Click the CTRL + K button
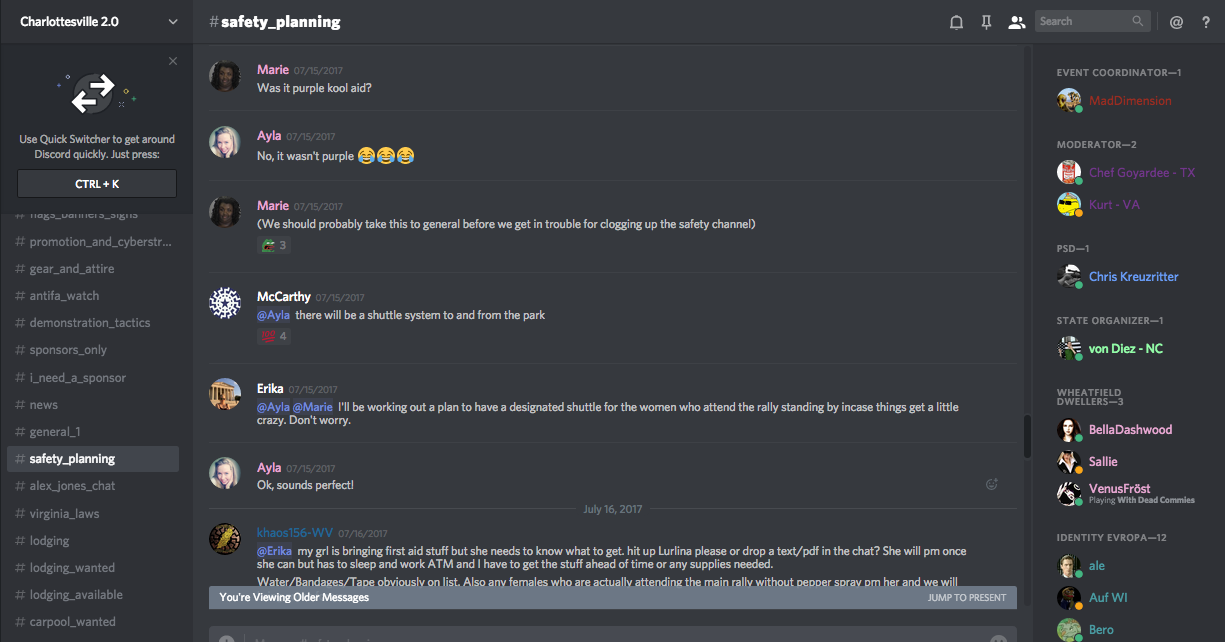This screenshot has height=642, width=1225. pos(97,184)
